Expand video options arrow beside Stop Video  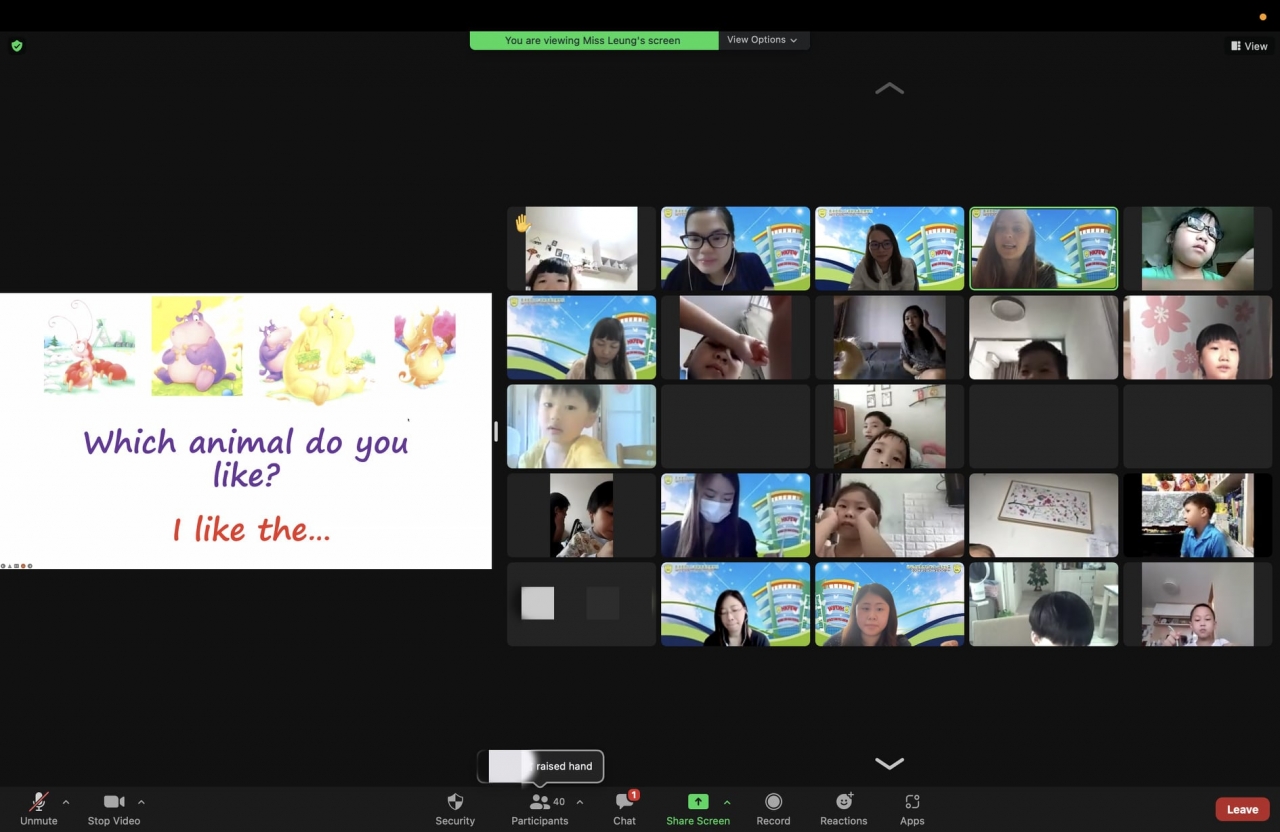[141, 802]
